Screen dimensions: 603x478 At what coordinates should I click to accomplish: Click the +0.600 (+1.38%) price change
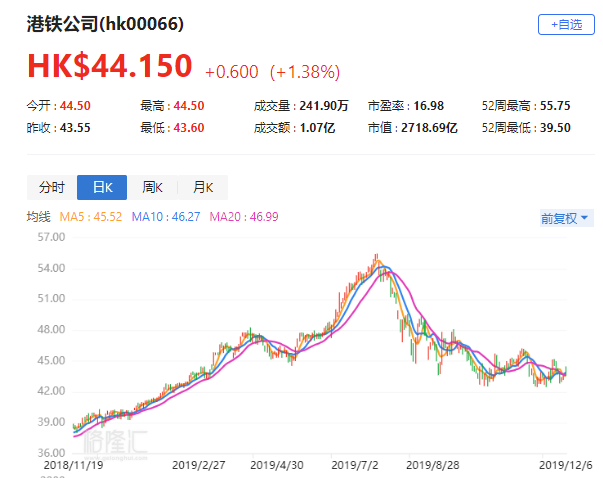[x=272, y=71]
